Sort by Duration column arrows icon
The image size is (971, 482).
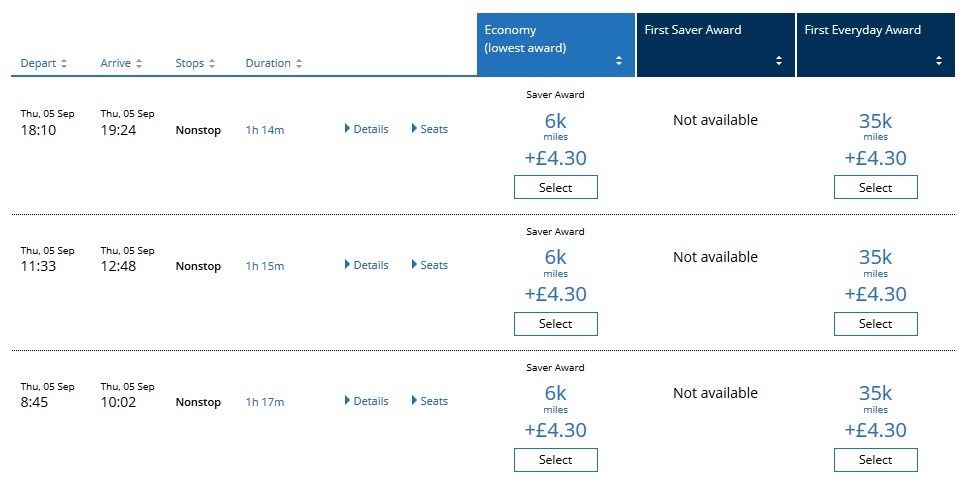299,64
